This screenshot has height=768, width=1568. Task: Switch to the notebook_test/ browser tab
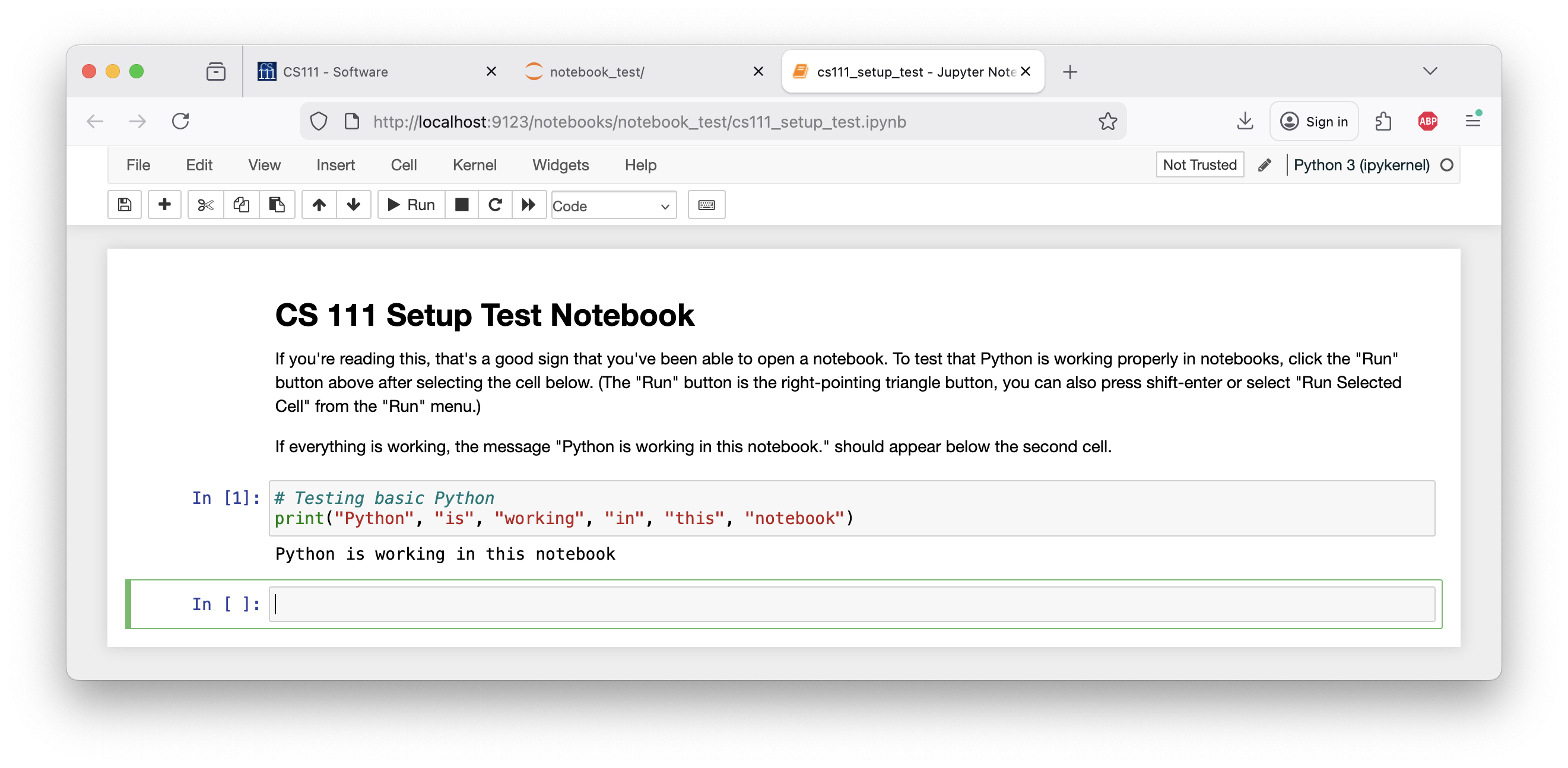coord(596,71)
